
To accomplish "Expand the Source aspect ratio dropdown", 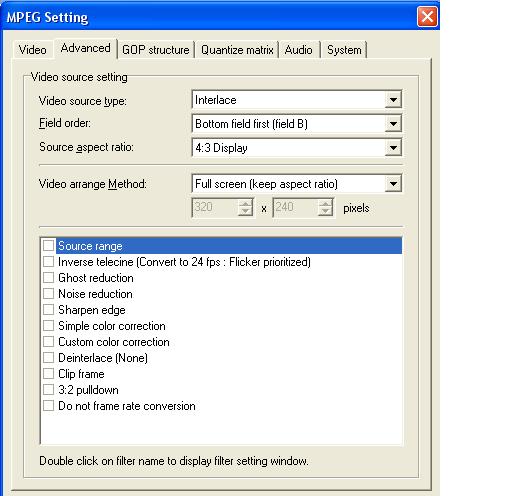I will 393,148.
